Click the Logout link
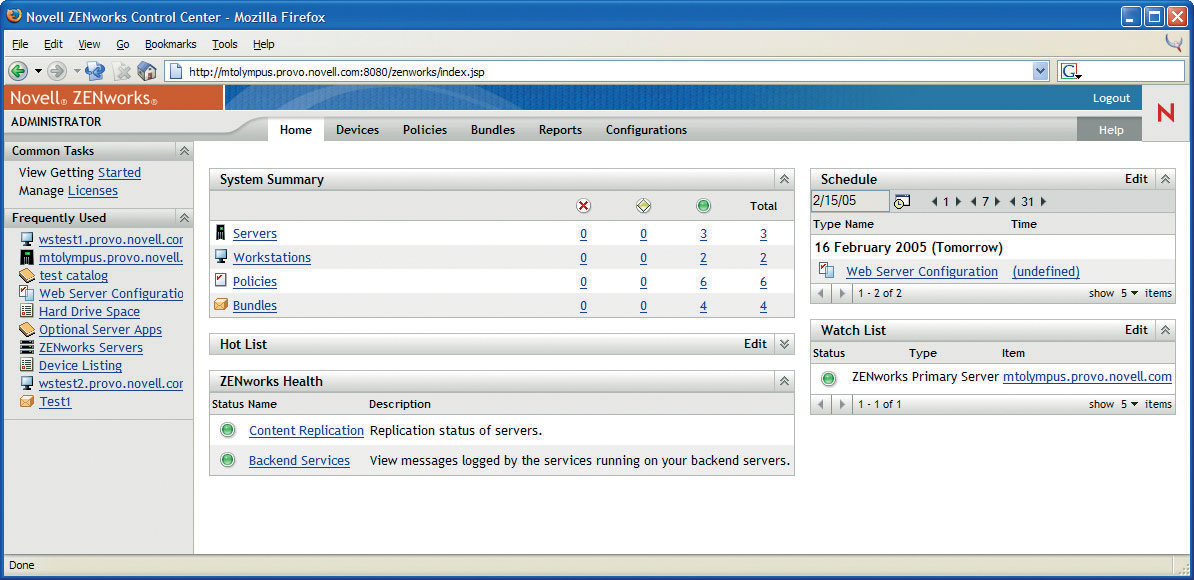This screenshot has height=580, width=1194. (x=1112, y=98)
